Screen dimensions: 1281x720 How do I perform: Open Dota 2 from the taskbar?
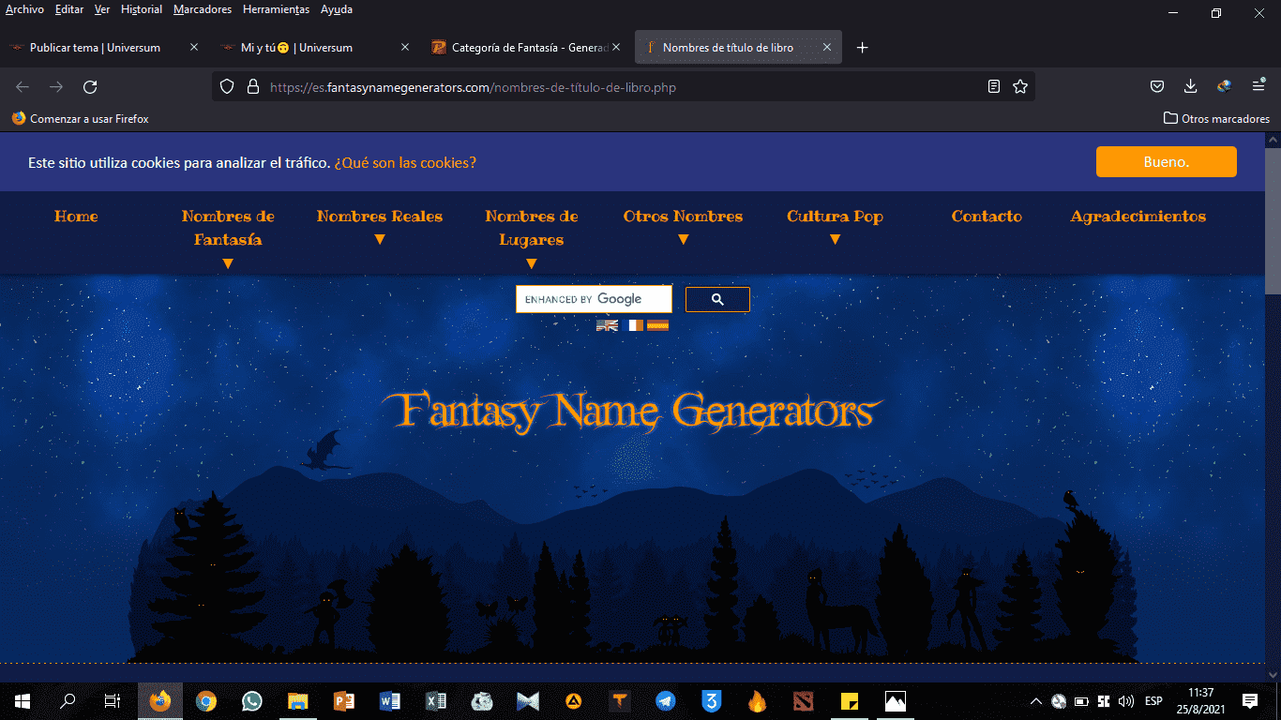804,701
